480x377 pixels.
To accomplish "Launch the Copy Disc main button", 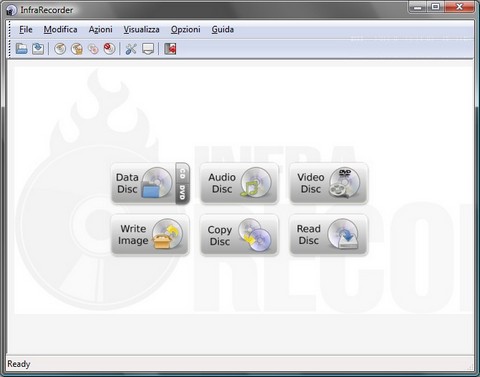I will 239,235.
